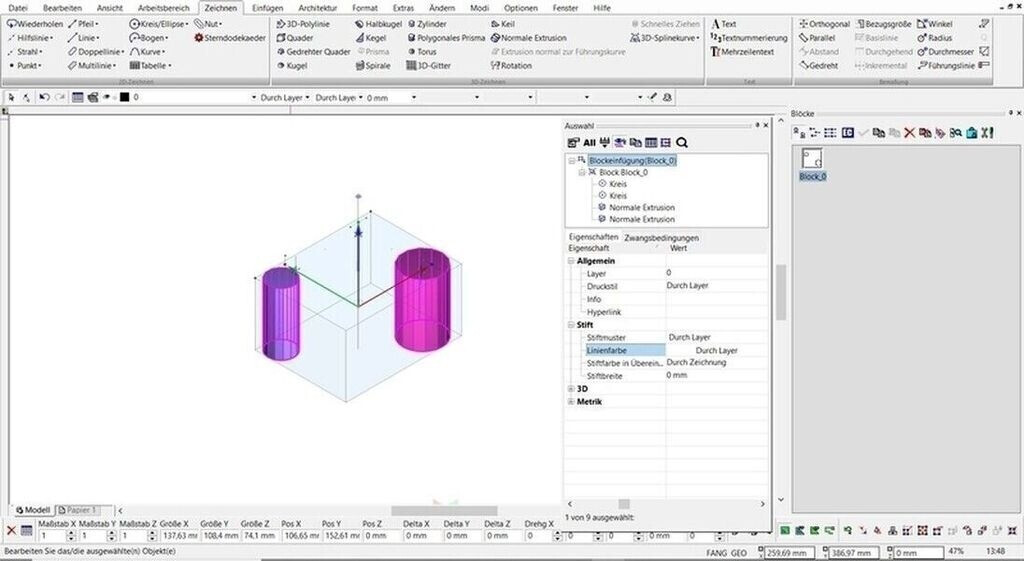
Task: Click the red delete X in Blöcke toolbar
Action: pyautogui.click(x=910, y=132)
